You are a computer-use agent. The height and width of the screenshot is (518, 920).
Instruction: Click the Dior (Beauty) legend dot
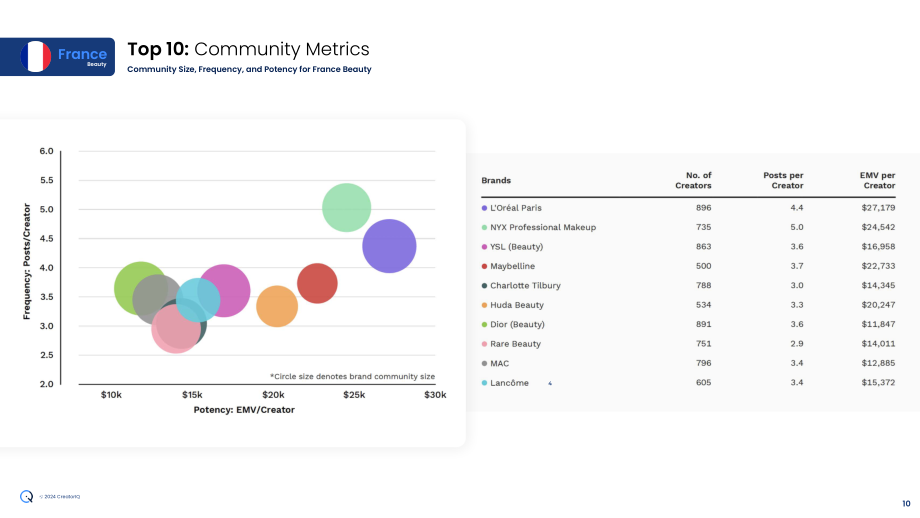(x=484, y=324)
